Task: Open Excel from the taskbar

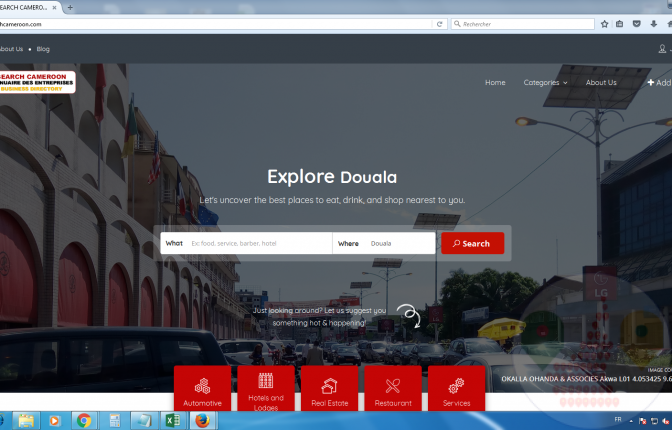Action: 173,421
